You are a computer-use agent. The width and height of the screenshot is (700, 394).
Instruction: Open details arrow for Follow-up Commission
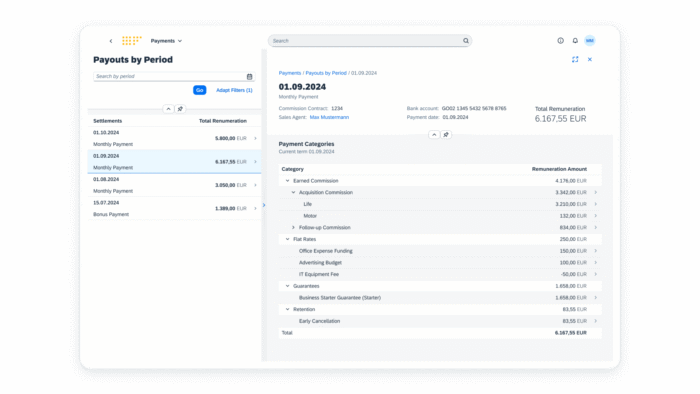(596, 228)
